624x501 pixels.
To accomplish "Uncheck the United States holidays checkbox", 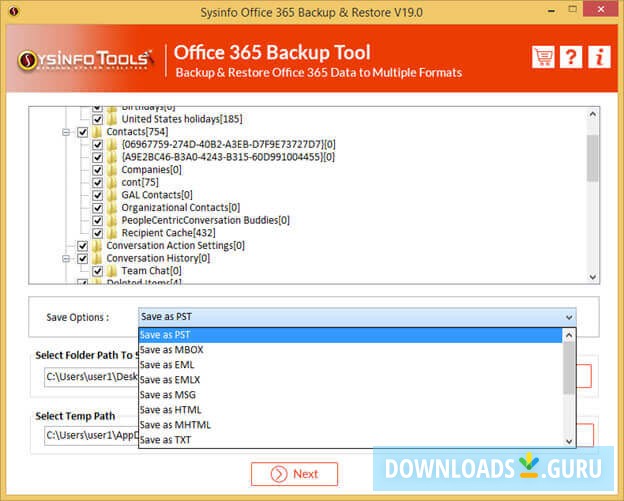I will pos(98,119).
